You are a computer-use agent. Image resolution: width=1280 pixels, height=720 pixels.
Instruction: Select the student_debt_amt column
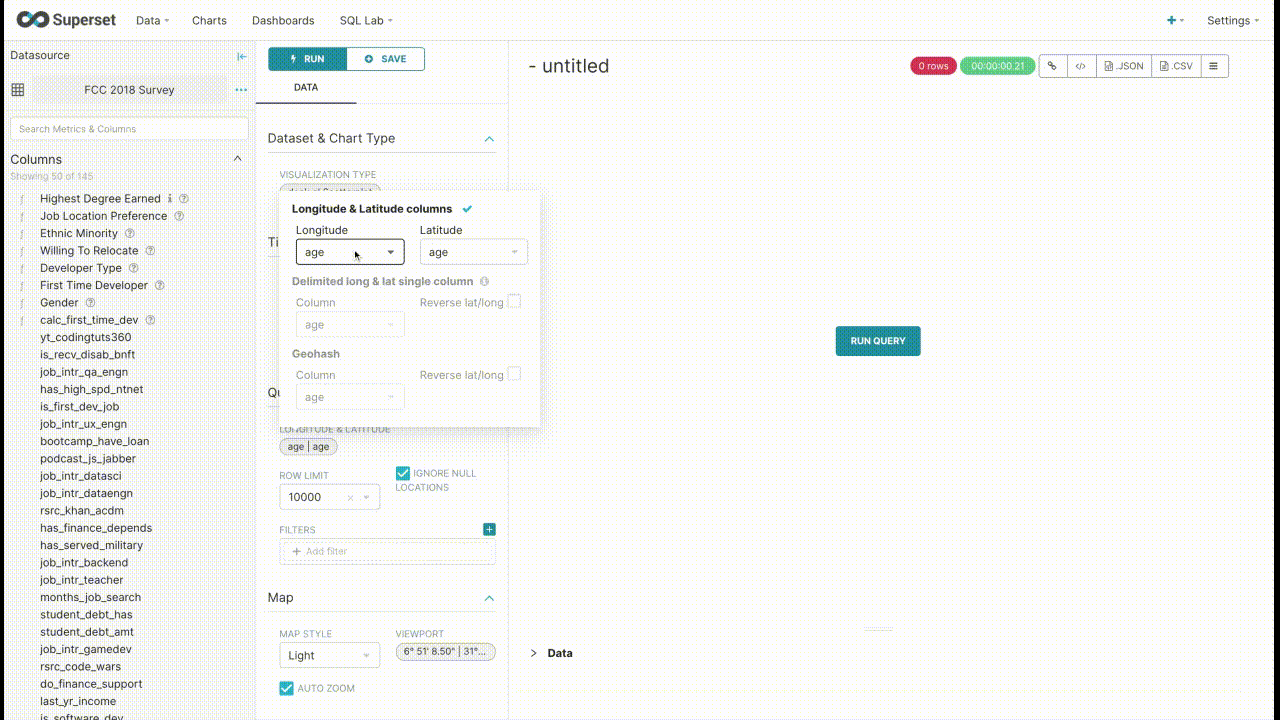[87, 632]
